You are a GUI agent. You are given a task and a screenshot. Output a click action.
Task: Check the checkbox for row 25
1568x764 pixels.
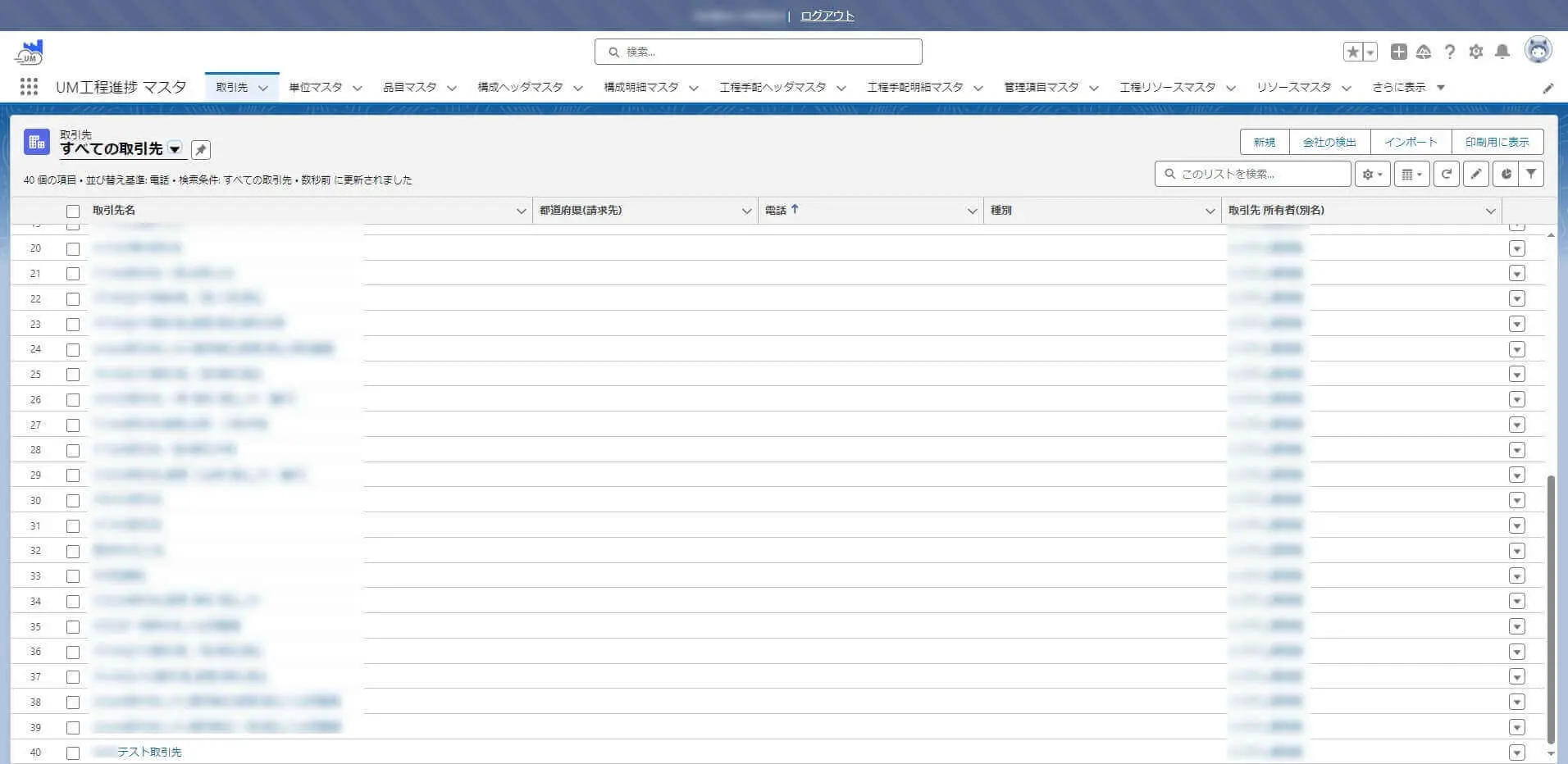click(x=73, y=375)
